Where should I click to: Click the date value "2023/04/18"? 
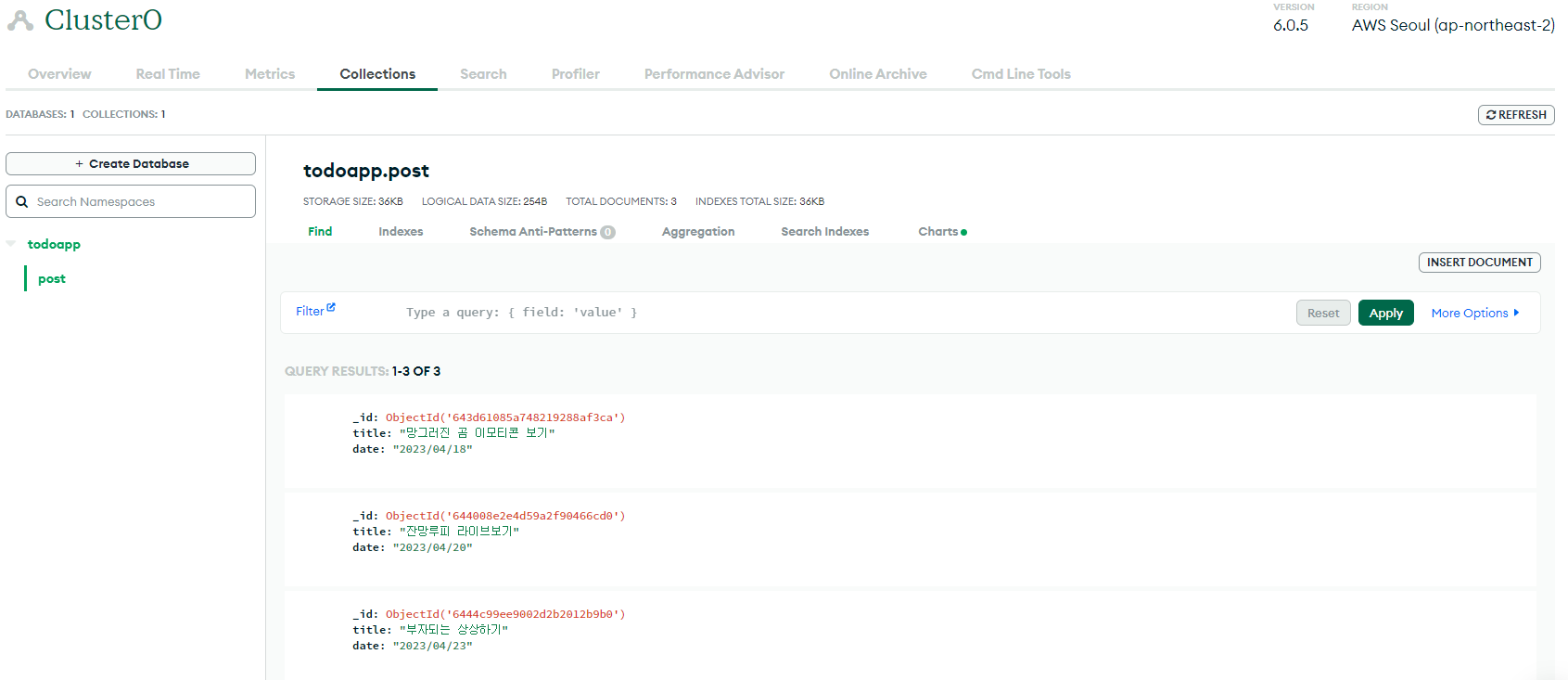(x=433, y=449)
